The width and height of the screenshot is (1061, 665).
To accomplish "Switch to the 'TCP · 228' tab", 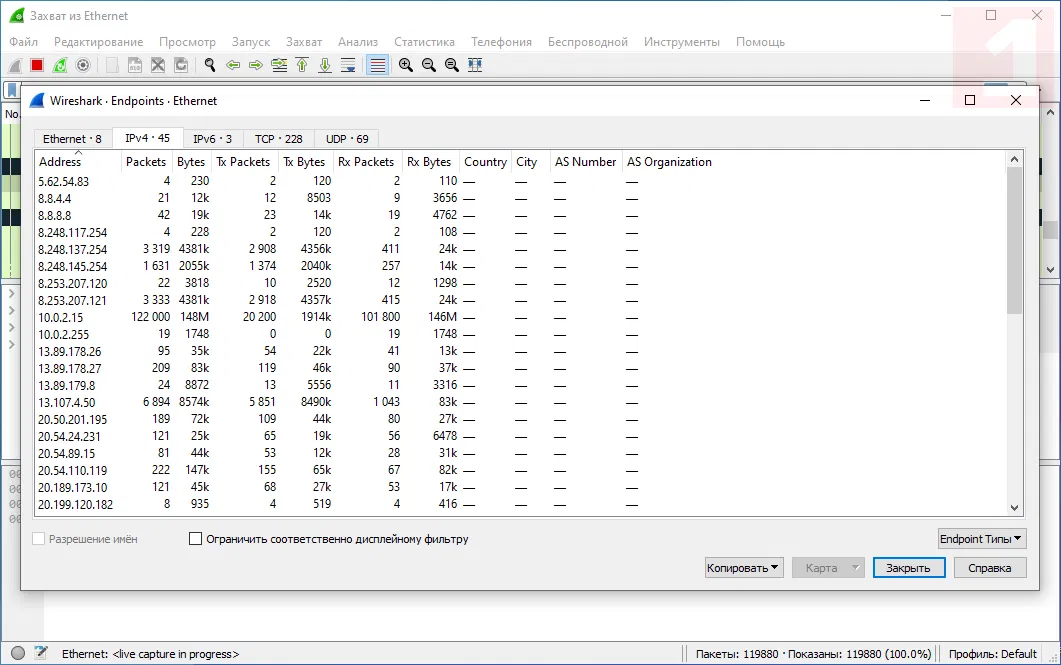I will point(279,139).
